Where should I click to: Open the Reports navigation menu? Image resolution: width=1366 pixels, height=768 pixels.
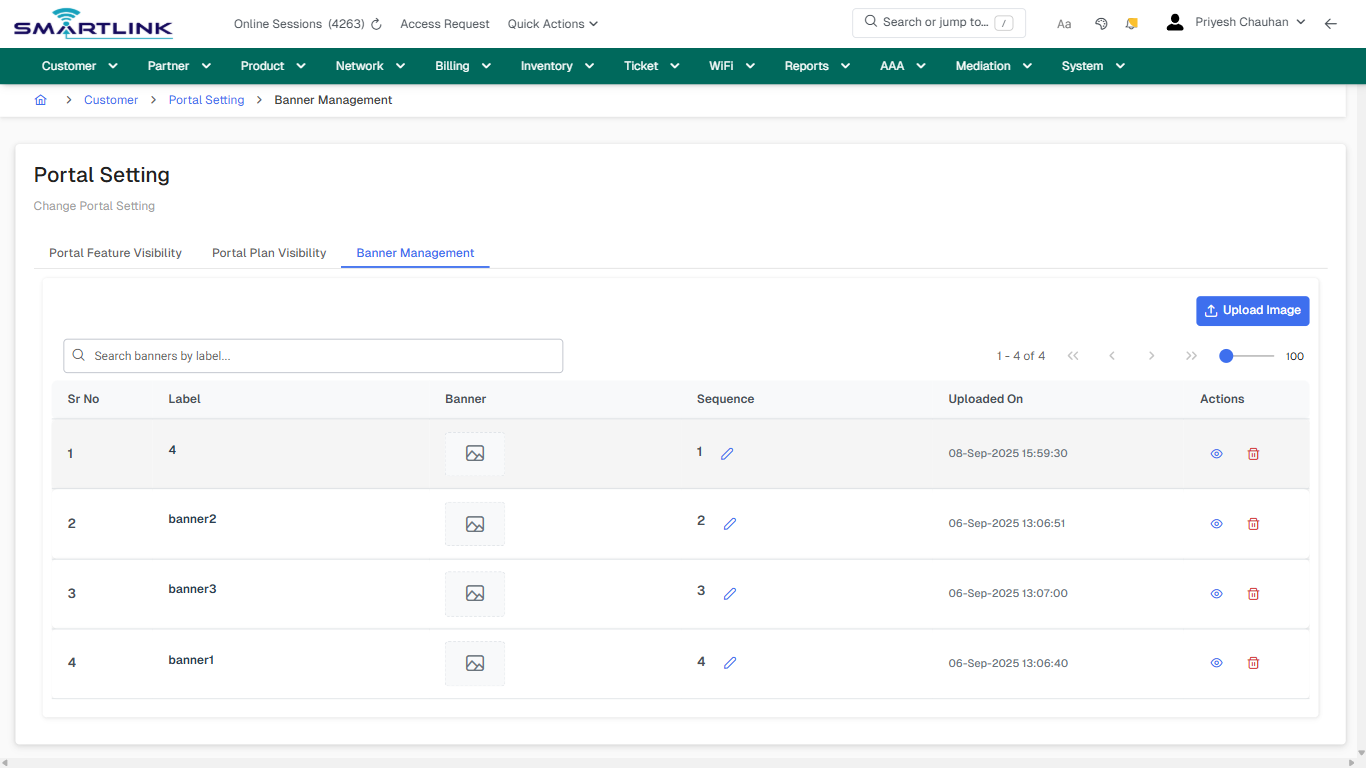(x=816, y=65)
